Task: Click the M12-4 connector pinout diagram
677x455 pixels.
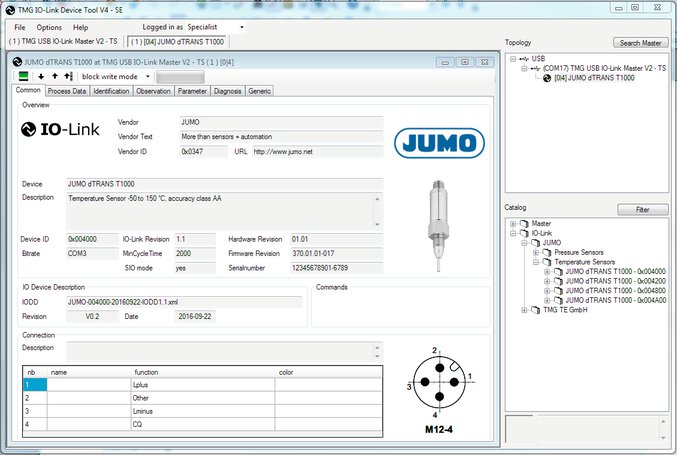Action: click(x=439, y=391)
